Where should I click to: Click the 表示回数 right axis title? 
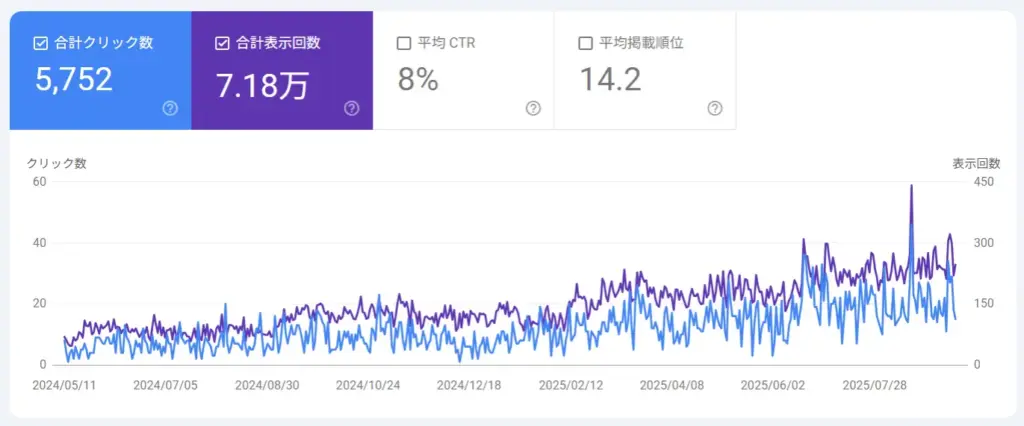[x=975, y=163]
